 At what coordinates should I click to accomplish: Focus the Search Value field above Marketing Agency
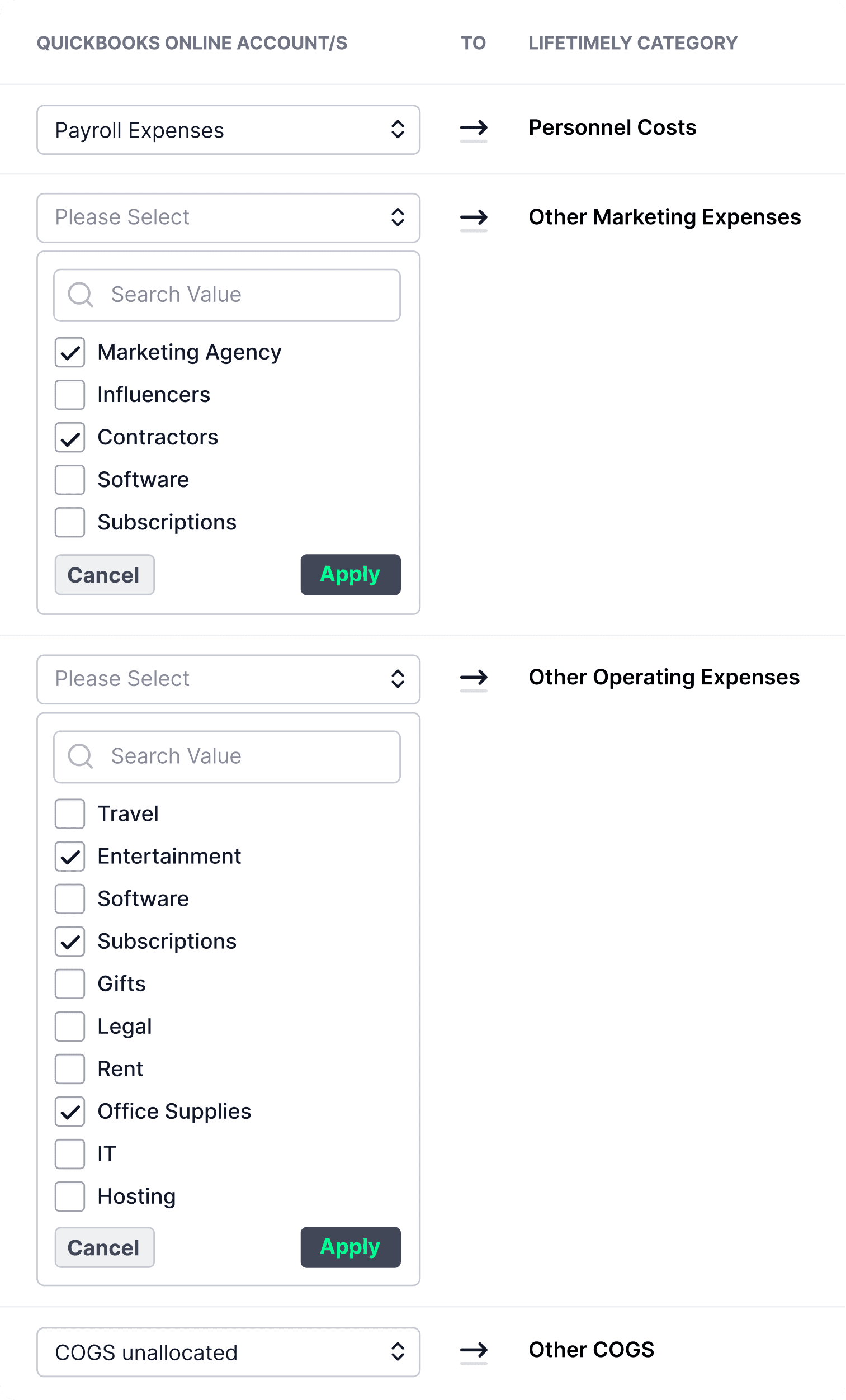click(227, 295)
